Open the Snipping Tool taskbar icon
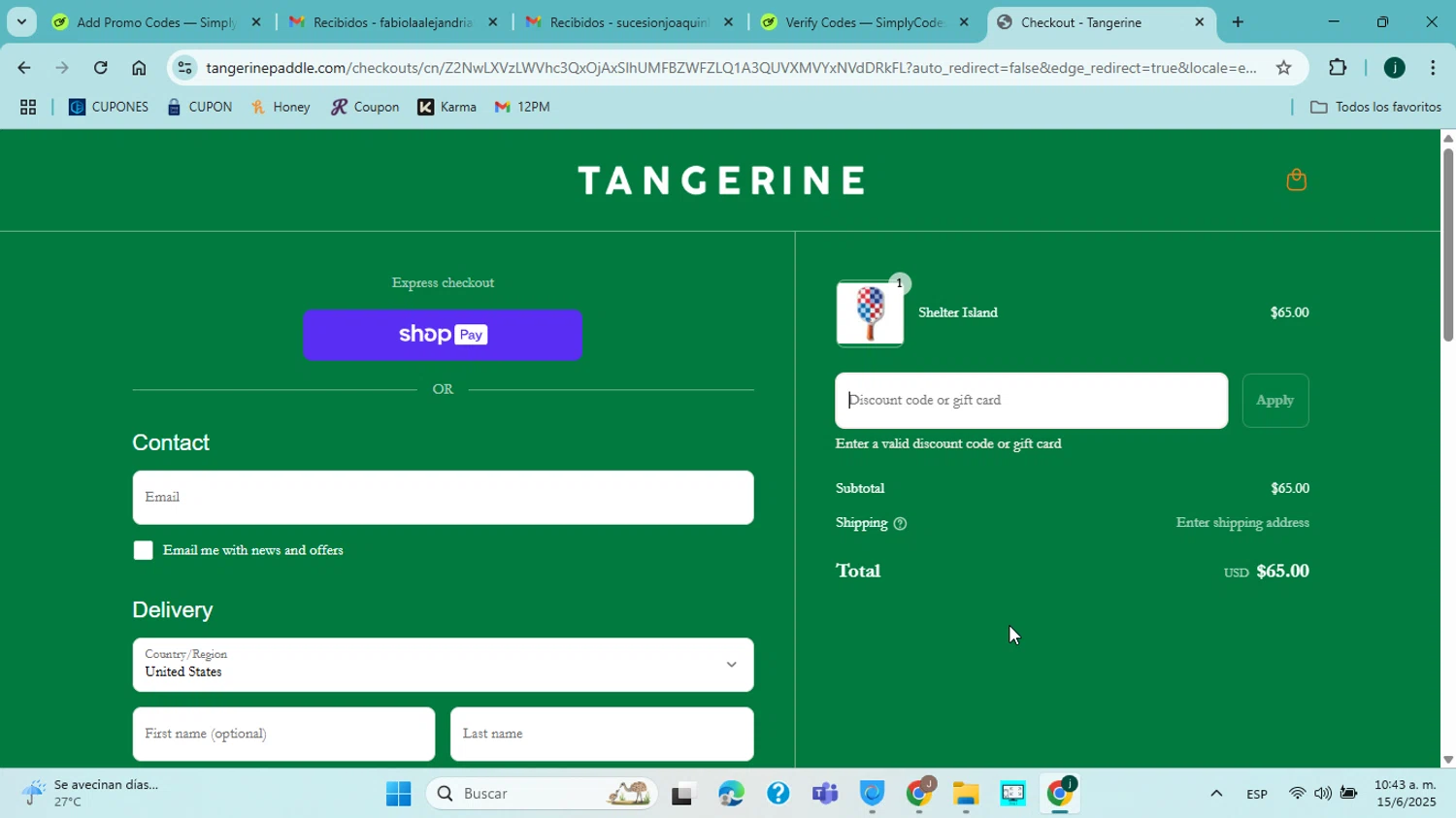Image resolution: width=1456 pixels, height=818 pixels. [1012, 794]
